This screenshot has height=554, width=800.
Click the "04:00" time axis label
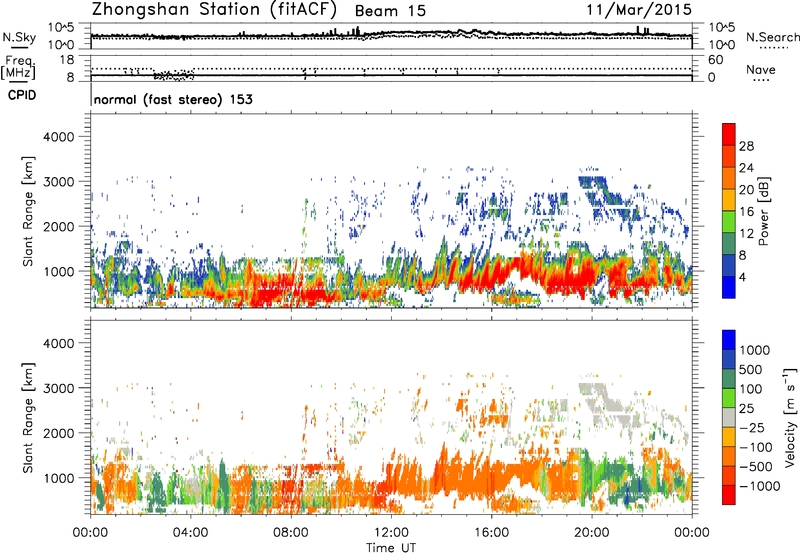[191, 533]
